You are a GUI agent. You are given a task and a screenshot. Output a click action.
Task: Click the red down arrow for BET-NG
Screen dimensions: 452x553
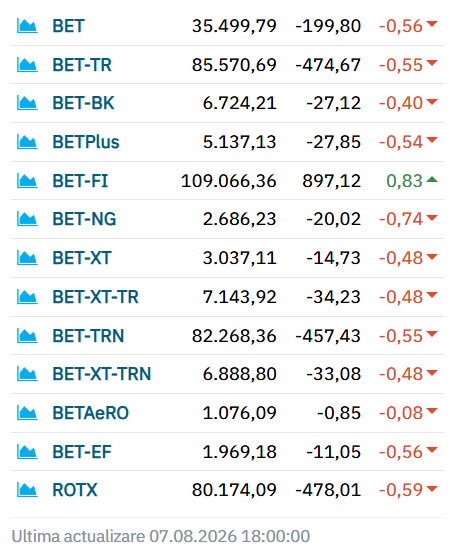click(x=432, y=218)
